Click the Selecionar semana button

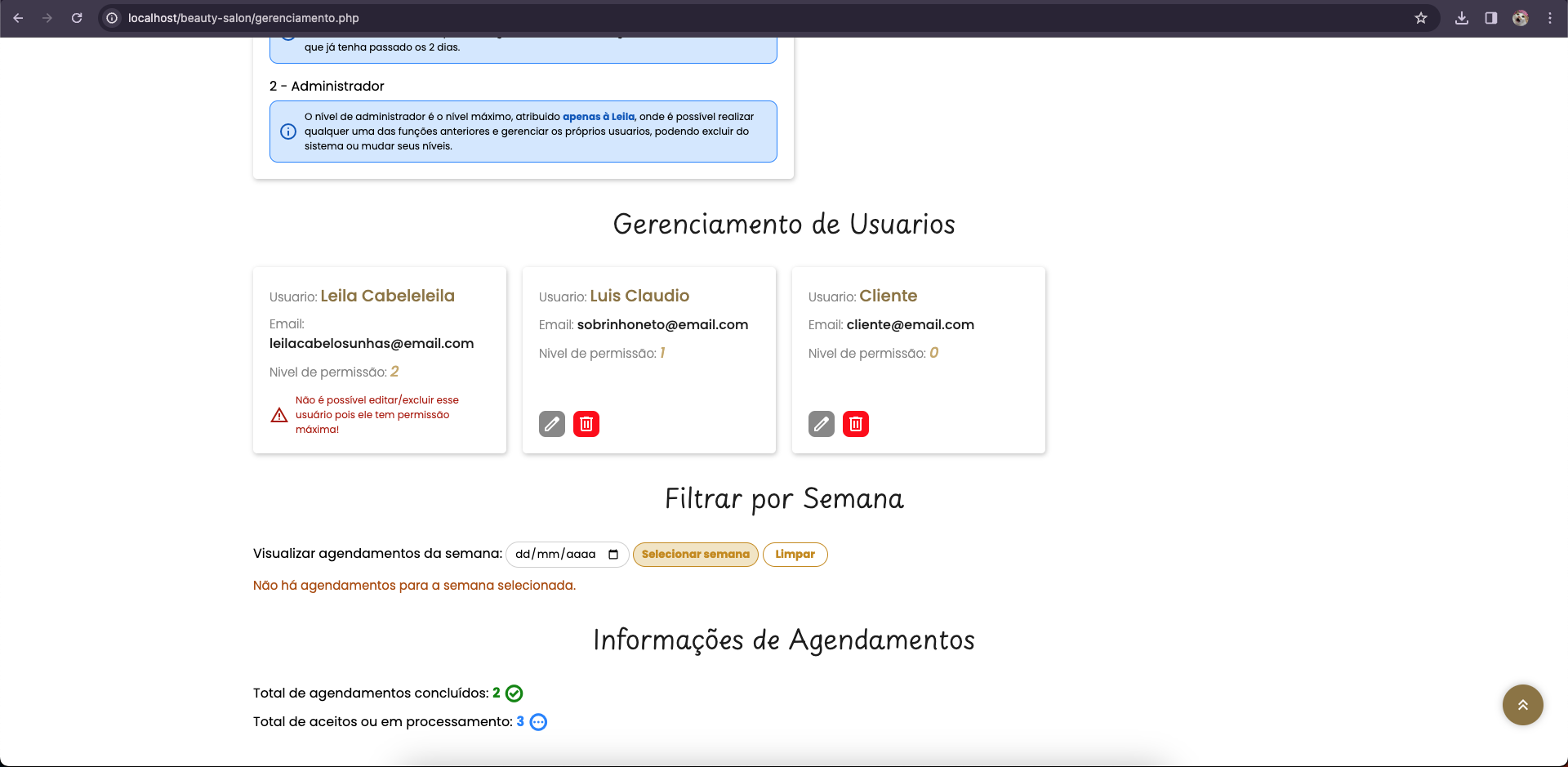[x=696, y=555]
